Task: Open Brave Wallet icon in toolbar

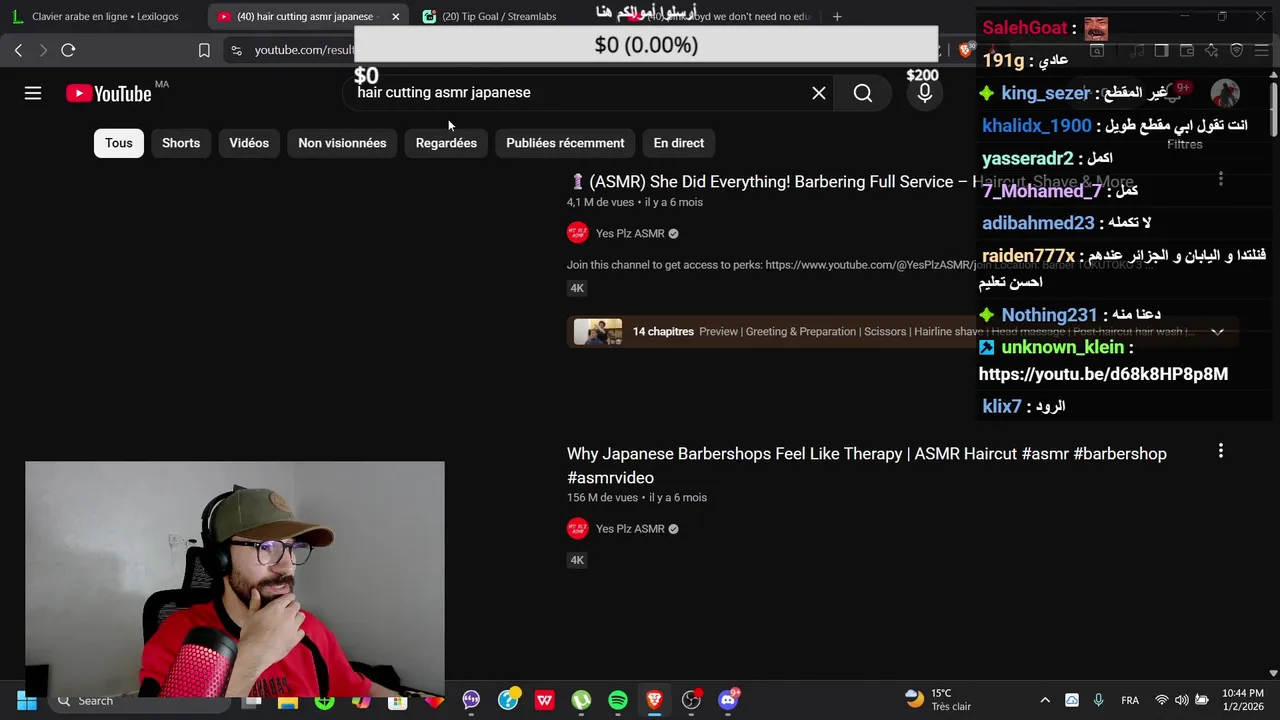Action: 1187,50
